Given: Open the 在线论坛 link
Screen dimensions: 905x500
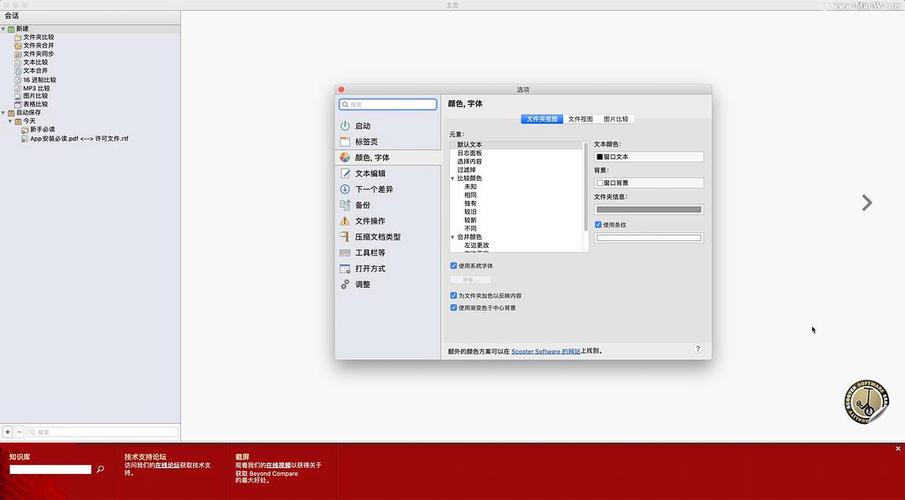Looking at the screenshot, I should [167, 465].
